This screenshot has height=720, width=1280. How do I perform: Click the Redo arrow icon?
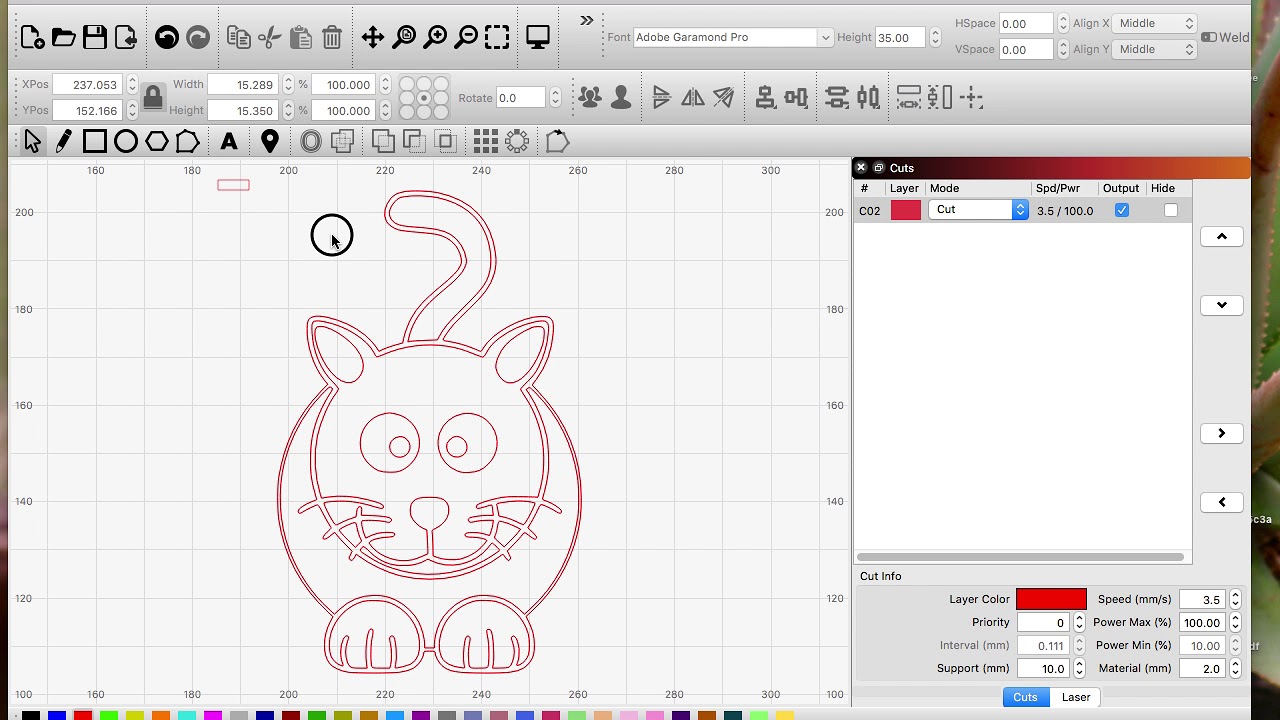[x=198, y=38]
